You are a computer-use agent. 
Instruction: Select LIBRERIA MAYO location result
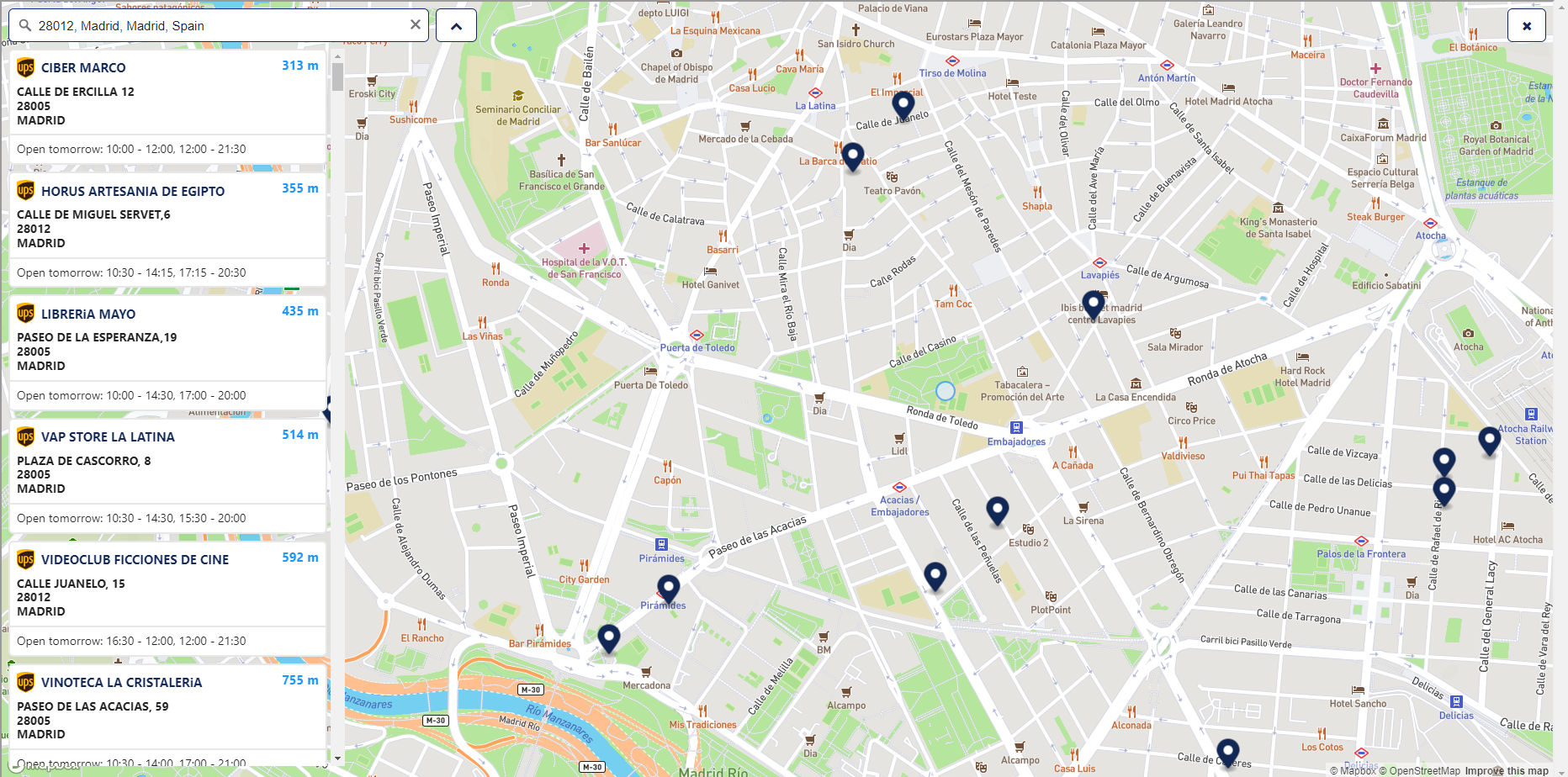tap(167, 352)
